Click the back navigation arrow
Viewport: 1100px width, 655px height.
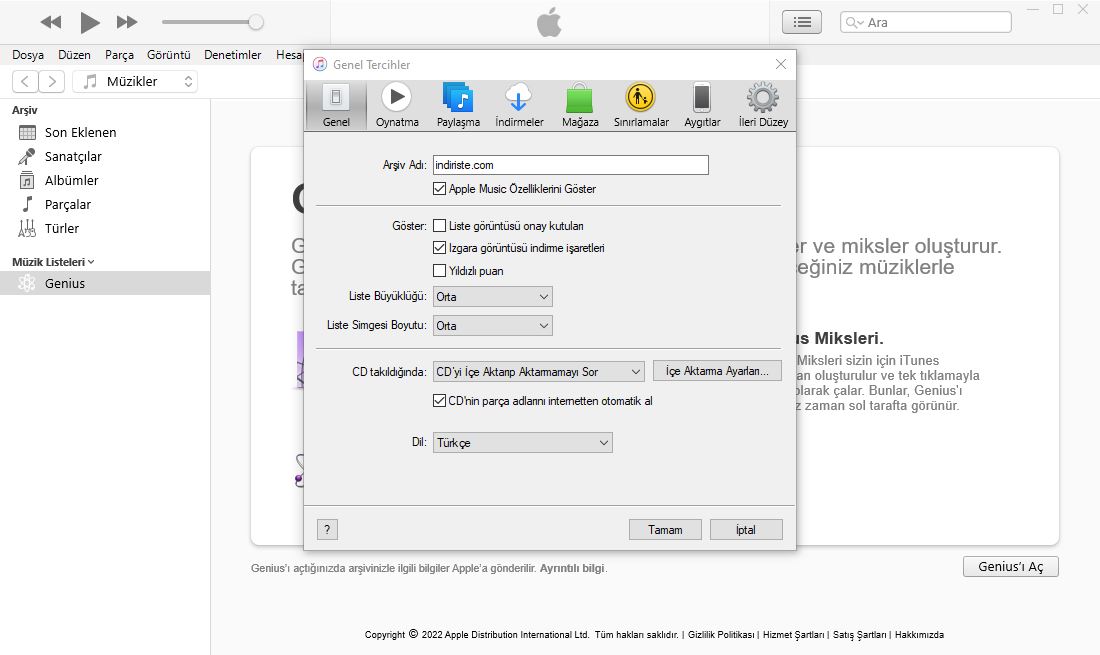coord(25,81)
